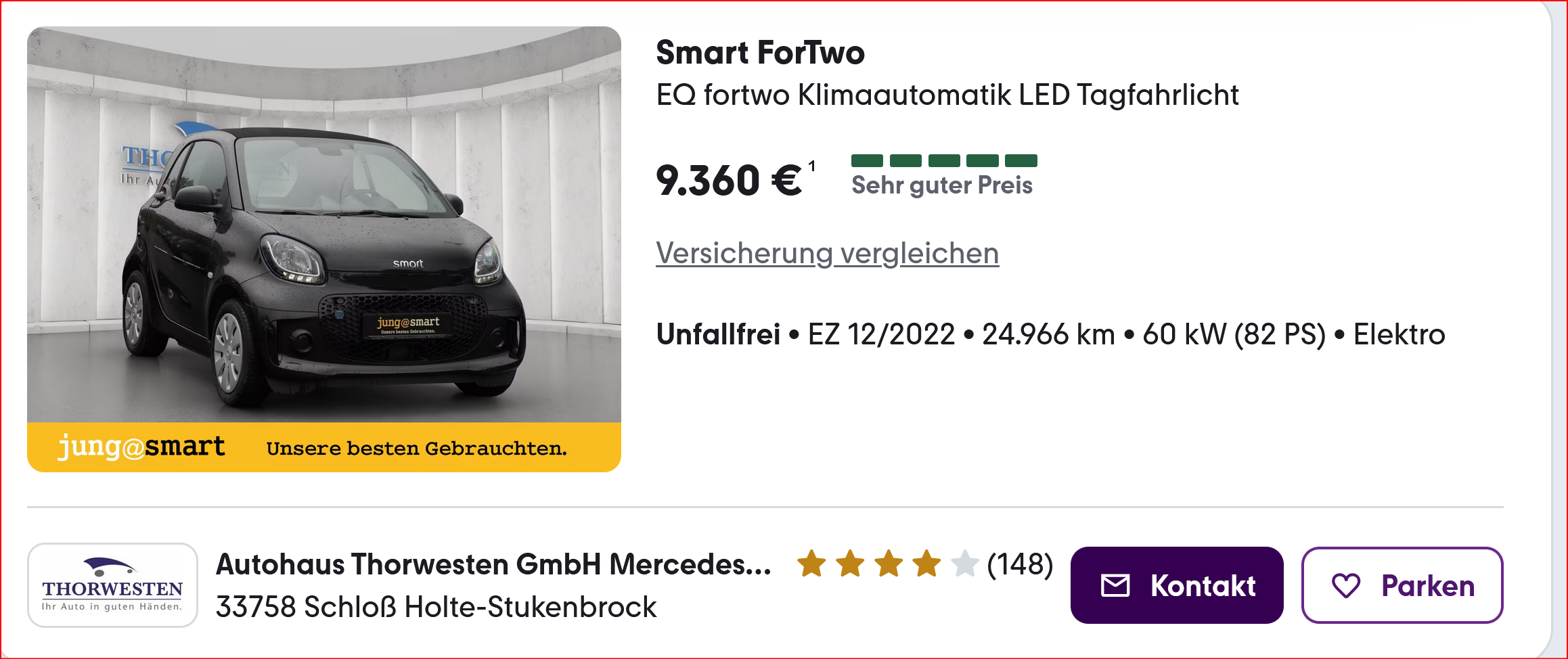Click the review count (148)
The width and height of the screenshot is (1568, 659).
1020,564
